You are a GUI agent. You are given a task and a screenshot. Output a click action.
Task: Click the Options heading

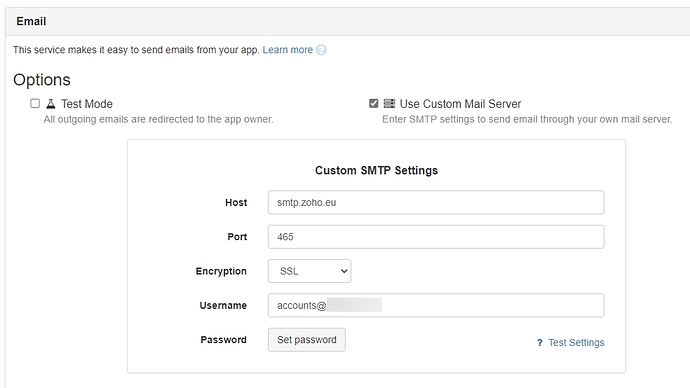point(42,80)
